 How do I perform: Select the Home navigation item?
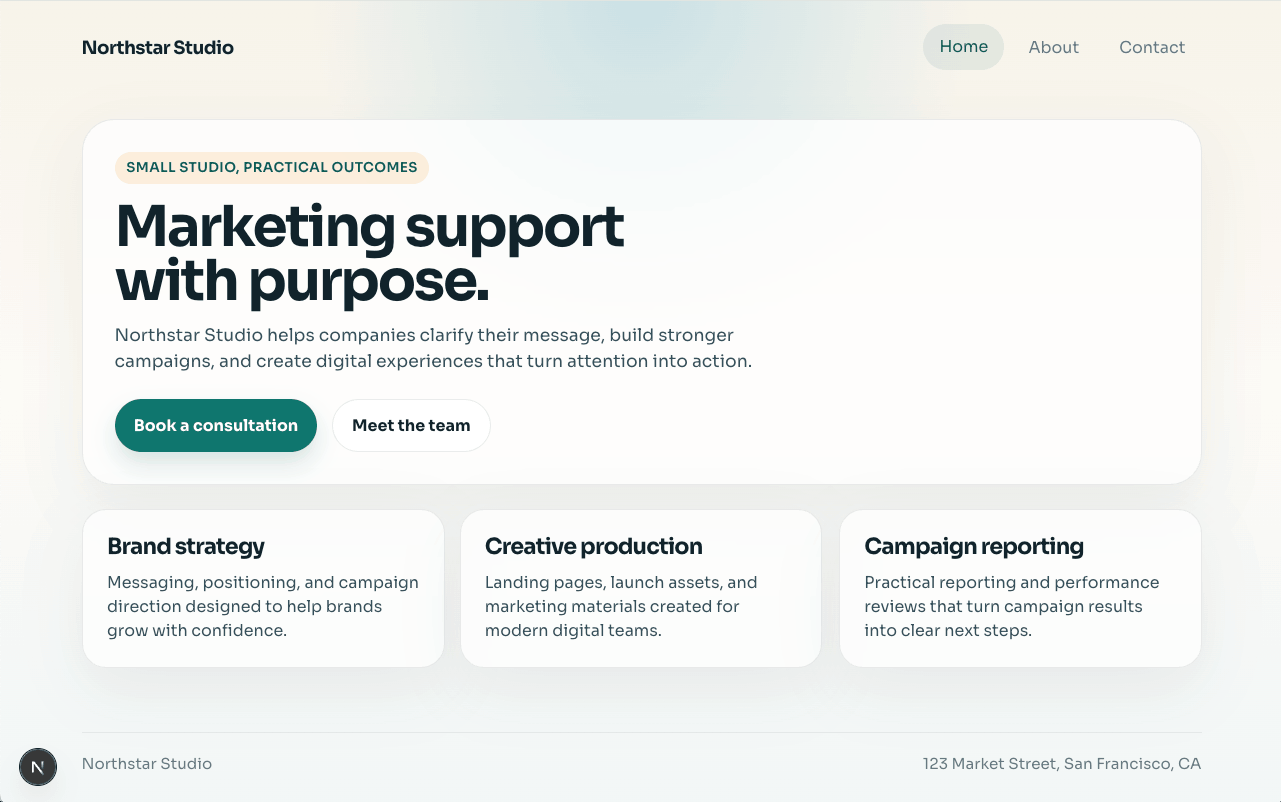(x=963, y=46)
